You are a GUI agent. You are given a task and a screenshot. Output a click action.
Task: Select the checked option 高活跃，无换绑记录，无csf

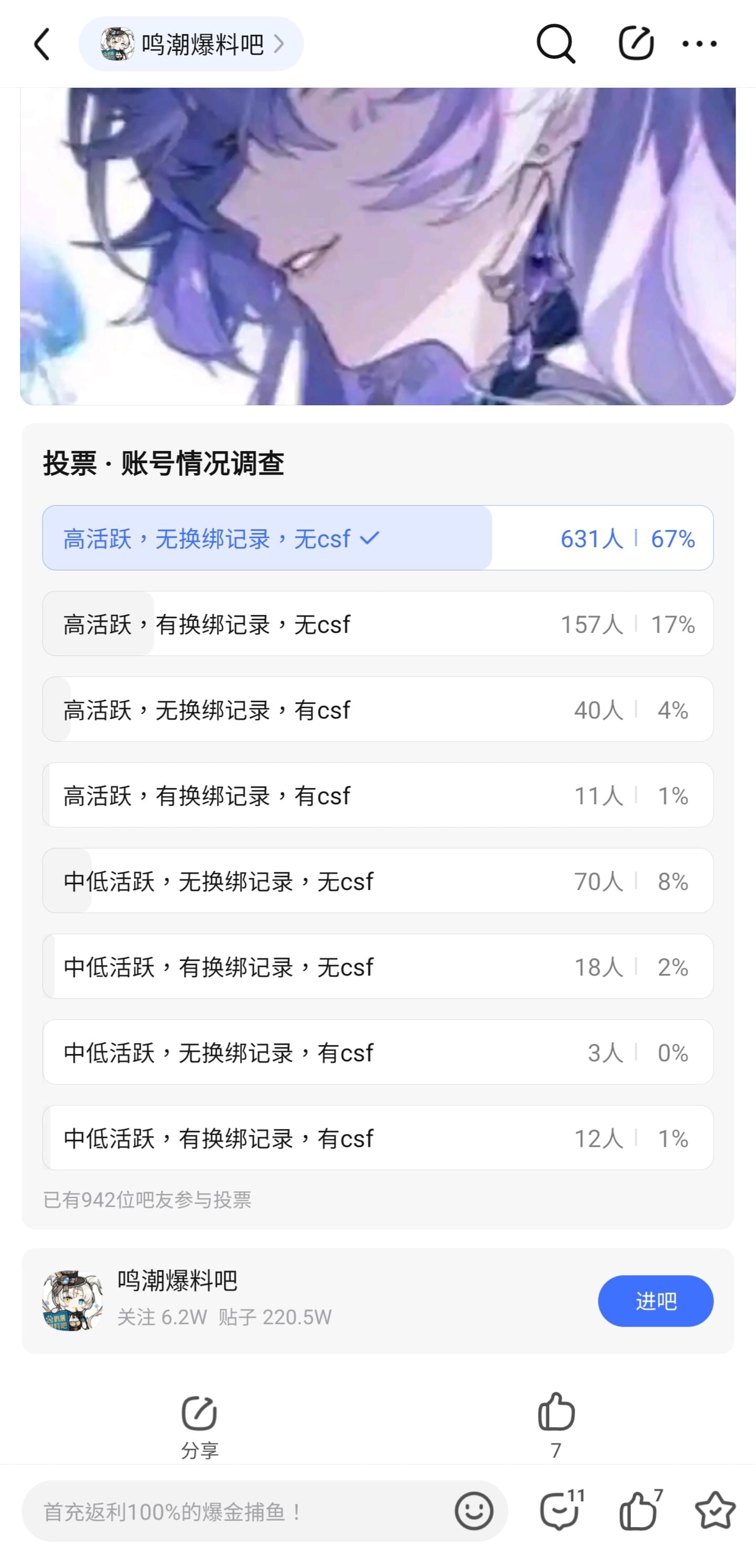[x=378, y=538]
